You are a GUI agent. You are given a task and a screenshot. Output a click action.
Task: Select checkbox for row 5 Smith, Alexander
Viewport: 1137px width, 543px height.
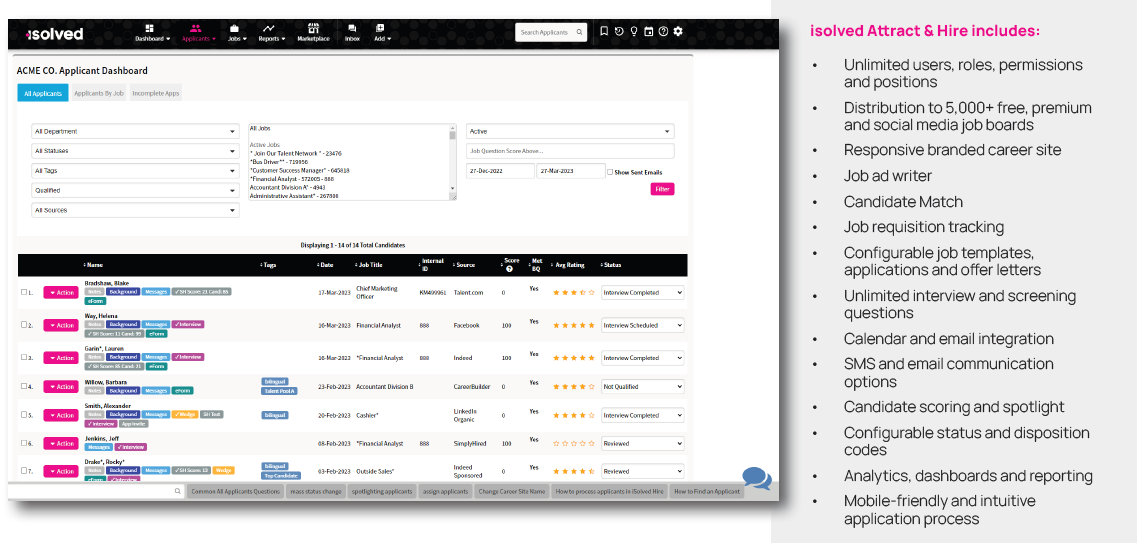[24, 415]
